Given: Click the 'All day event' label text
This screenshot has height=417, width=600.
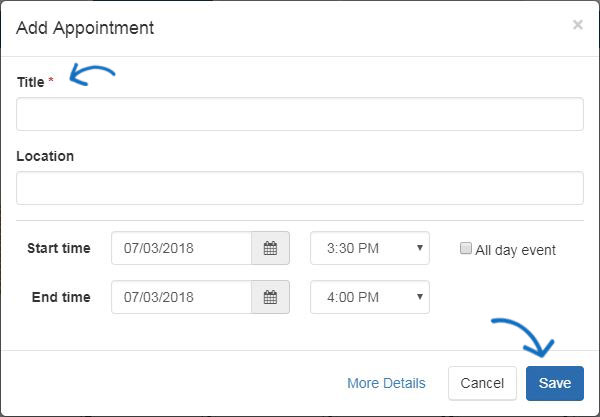Looking at the screenshot, I should 515,250.
